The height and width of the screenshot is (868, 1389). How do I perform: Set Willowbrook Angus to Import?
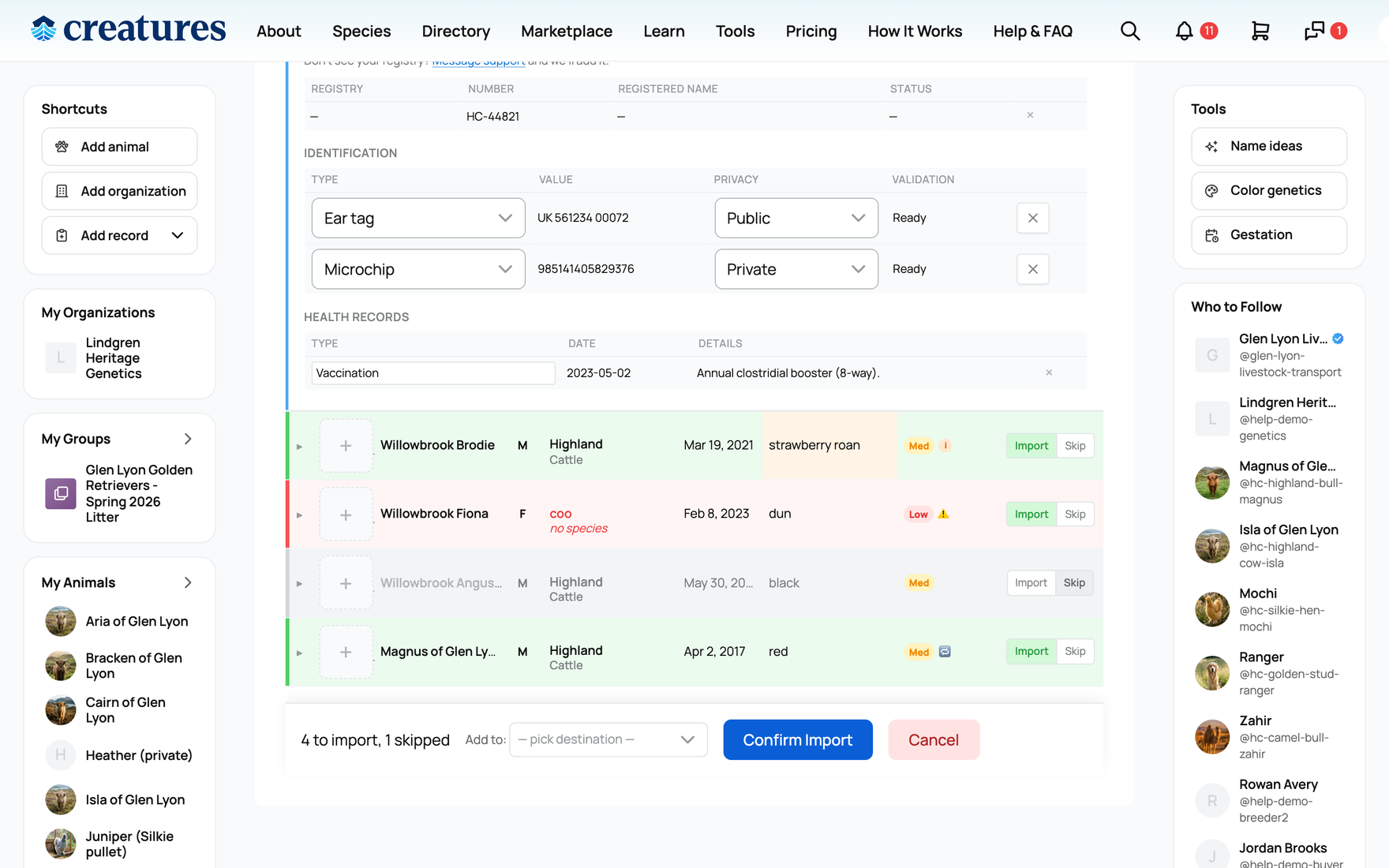tap(1031, 583)
